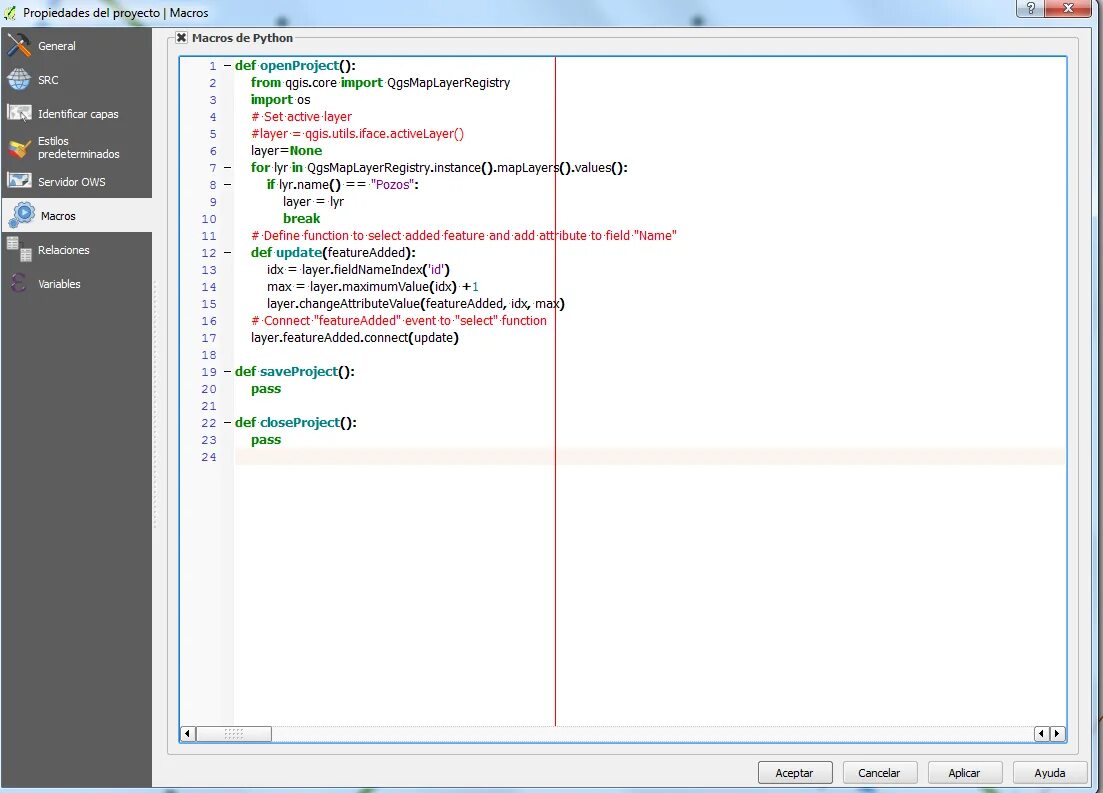Click fieldNameIndex('id') on line 13

390,269
